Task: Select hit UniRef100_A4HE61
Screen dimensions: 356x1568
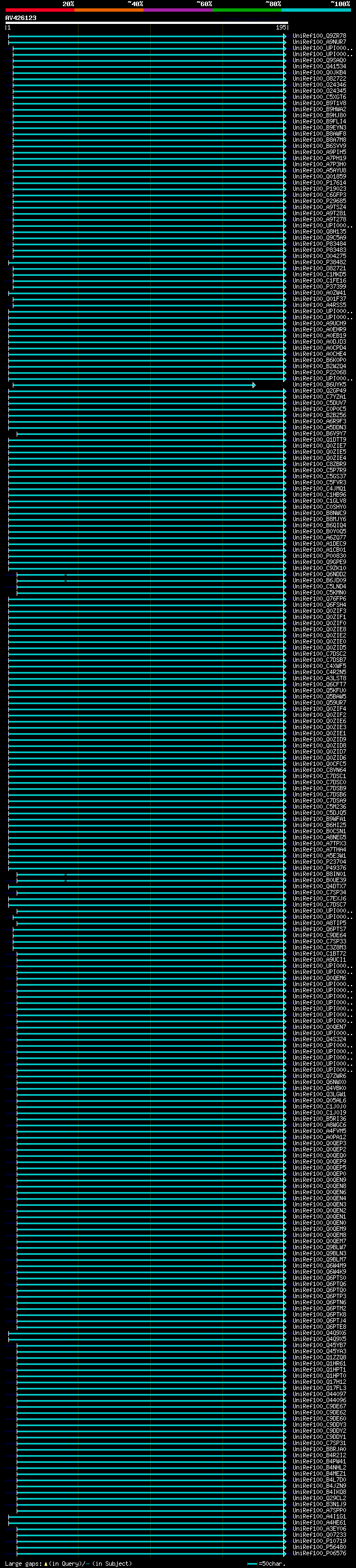Action: 319,1522
